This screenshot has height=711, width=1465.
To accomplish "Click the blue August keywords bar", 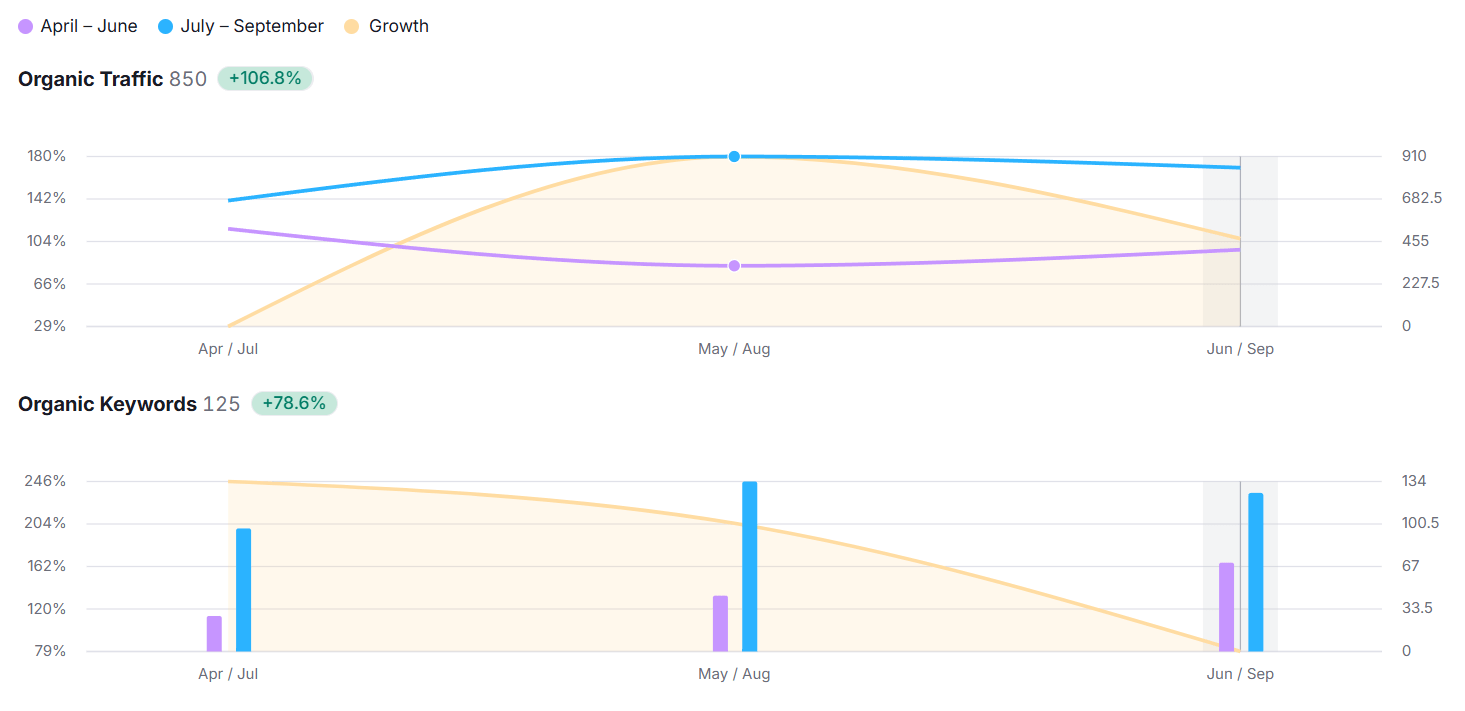I will point(749,566).
